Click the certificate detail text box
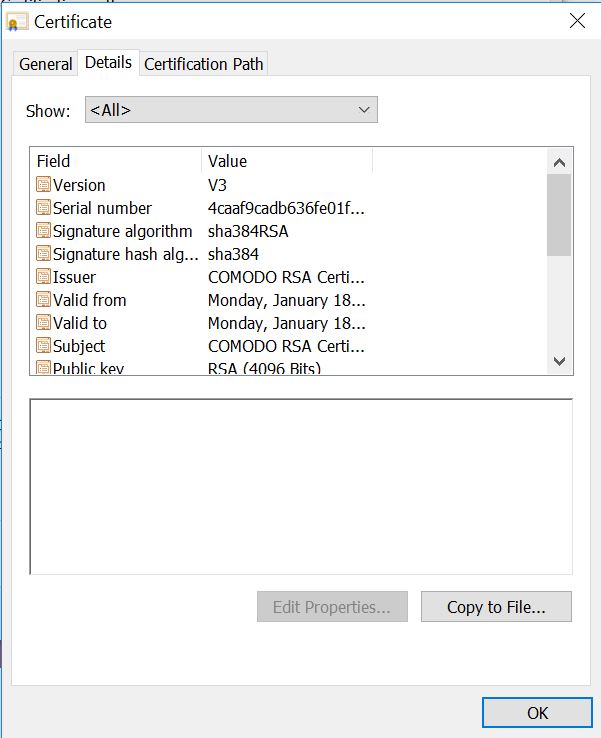 click(301, 487)
